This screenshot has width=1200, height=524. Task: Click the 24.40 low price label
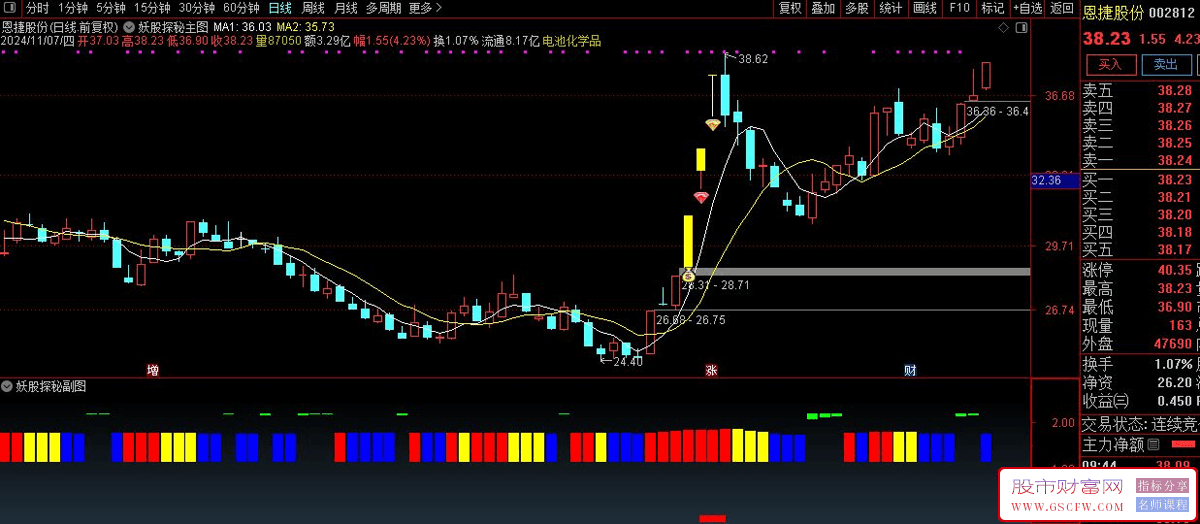(626, 362)
